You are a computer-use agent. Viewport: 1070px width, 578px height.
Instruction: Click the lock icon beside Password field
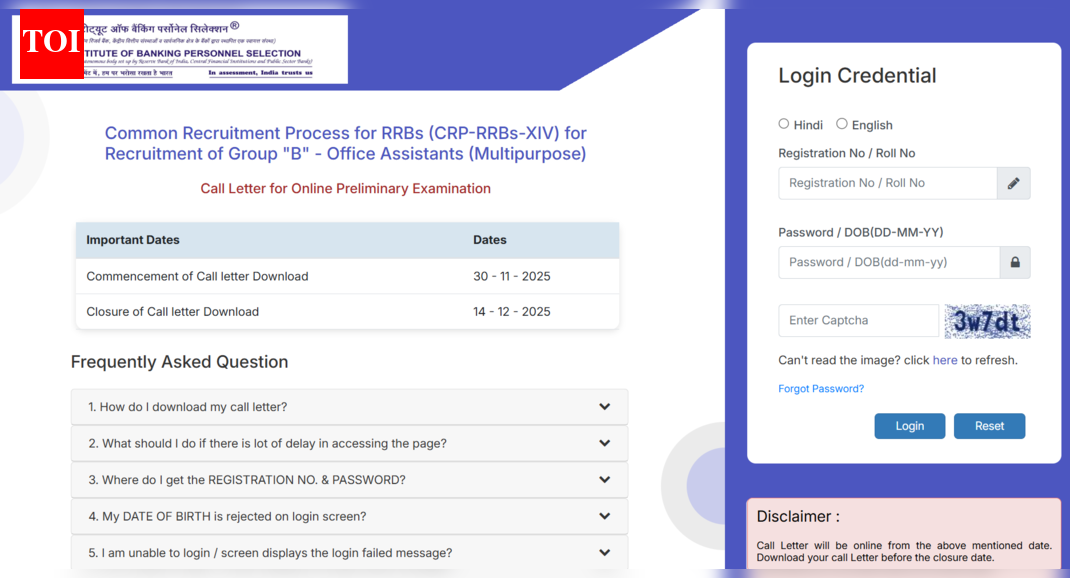pyautogui.click(x=1013, y=262)
